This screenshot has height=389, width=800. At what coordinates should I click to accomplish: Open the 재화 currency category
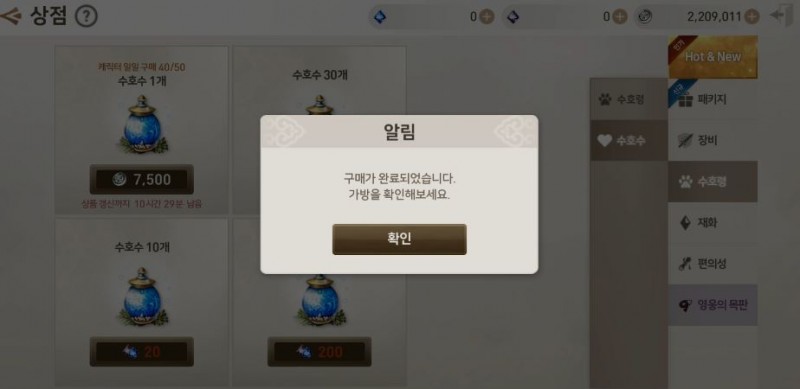point(713,223)
